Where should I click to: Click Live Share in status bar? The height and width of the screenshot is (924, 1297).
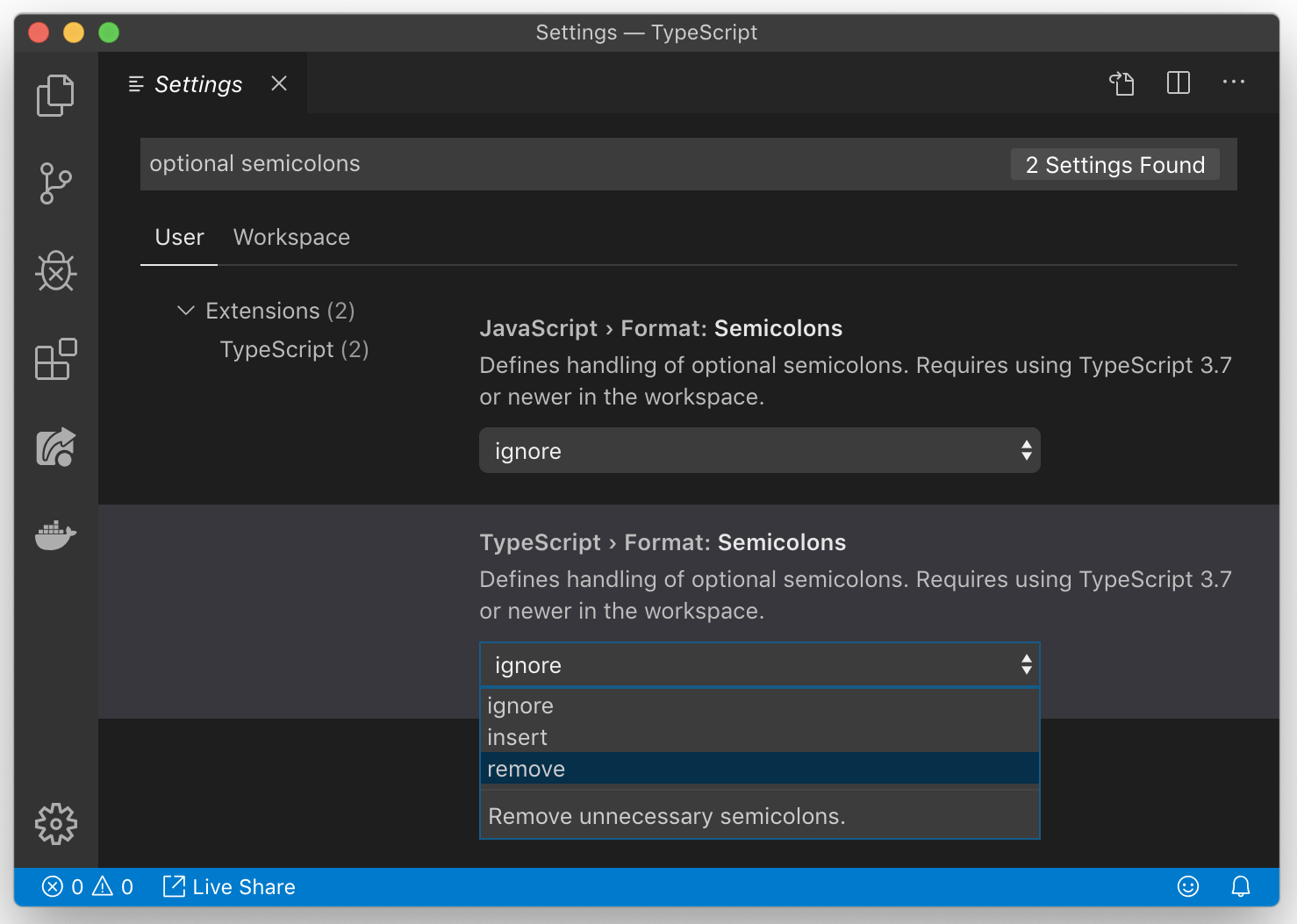click(x=230, y=887)
